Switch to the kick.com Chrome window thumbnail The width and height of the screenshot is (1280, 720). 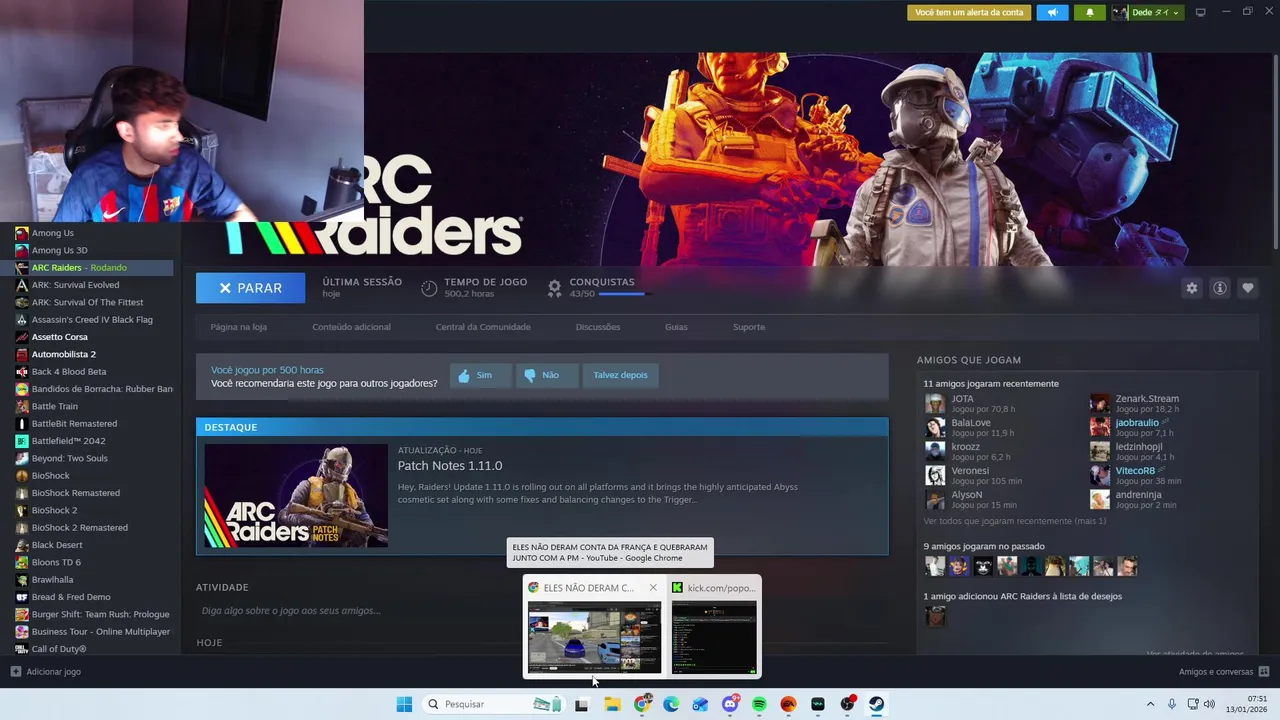[714, 637]
